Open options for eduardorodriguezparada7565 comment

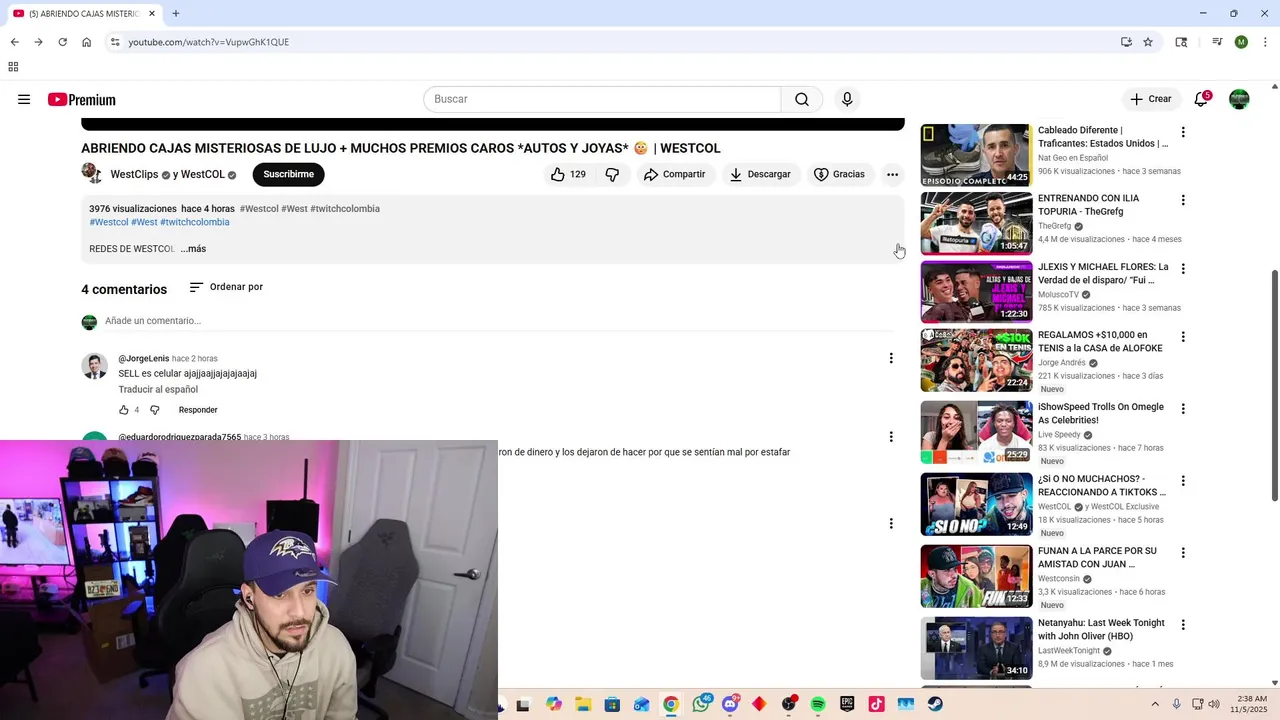click(x=891, y=437)
